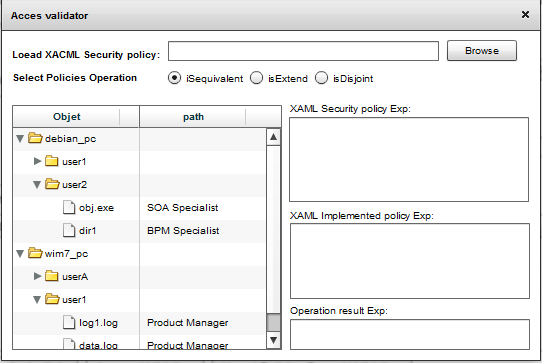The height and width of the screenshot is (363, 542).
Task: Select the userA tree item label
Action: [x=75, y=277]
